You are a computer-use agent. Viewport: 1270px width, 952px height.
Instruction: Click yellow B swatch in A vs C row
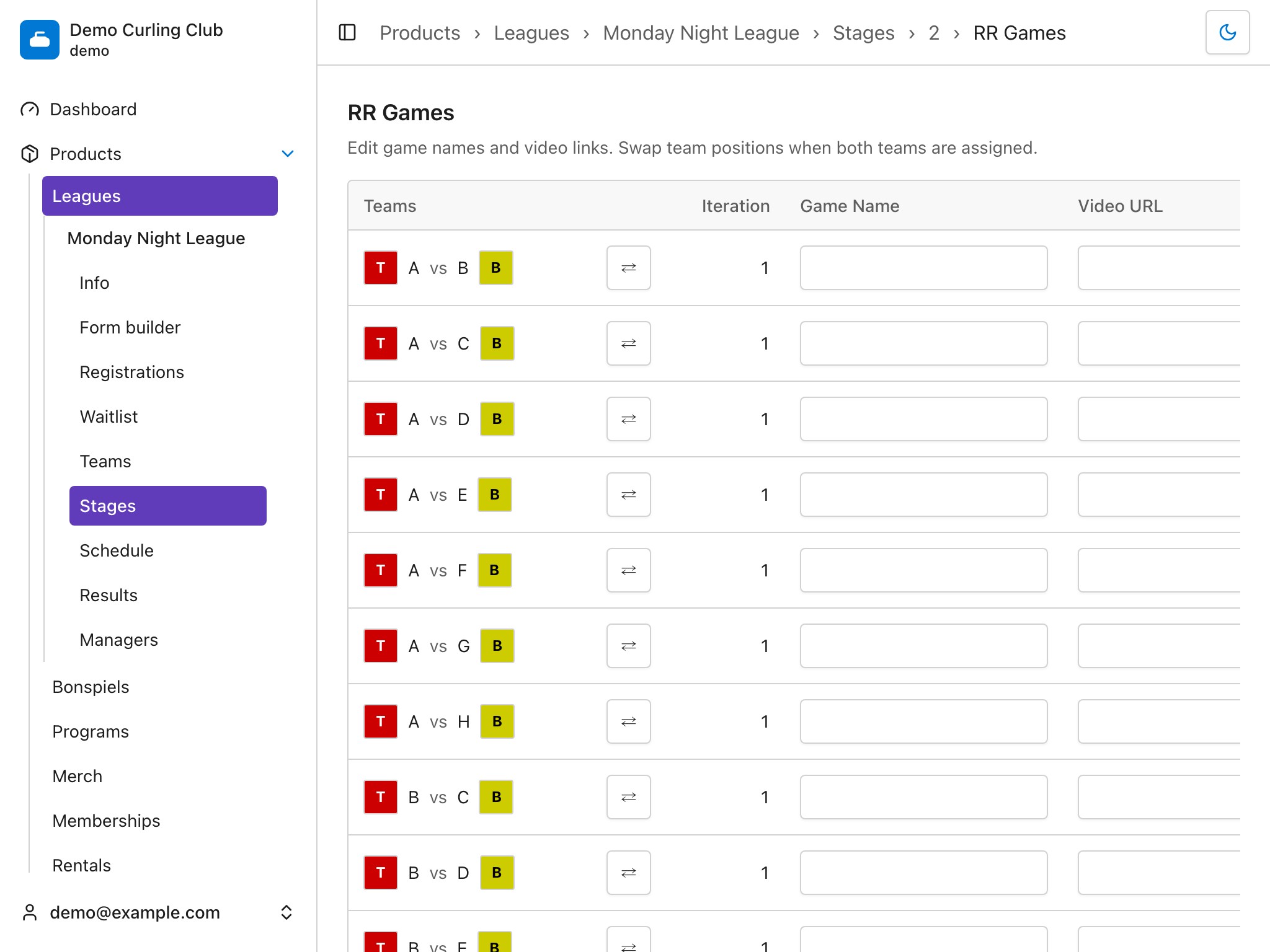(x=497, y=343)
